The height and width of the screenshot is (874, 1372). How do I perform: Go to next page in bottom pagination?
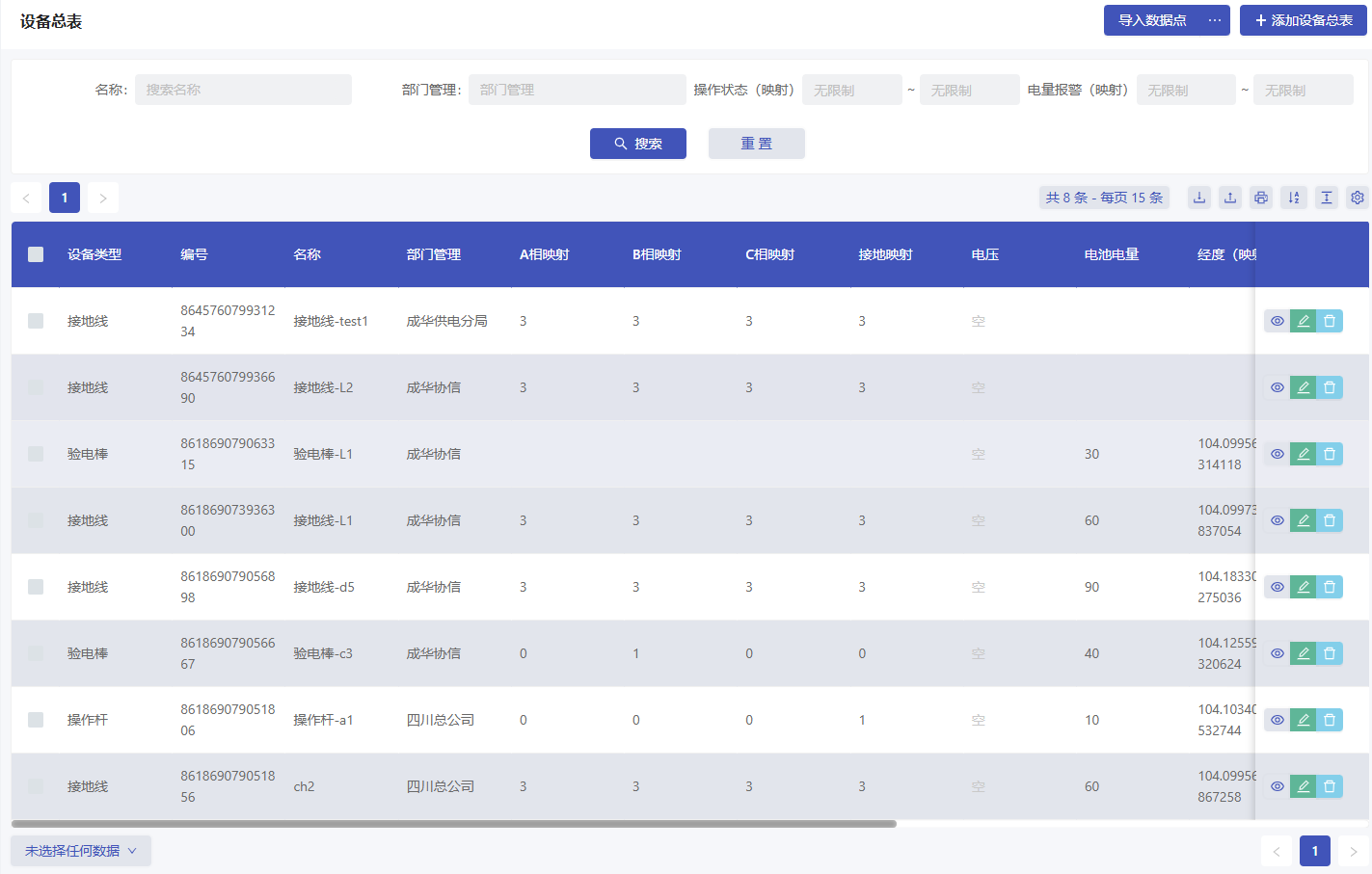click(1354, 851)
